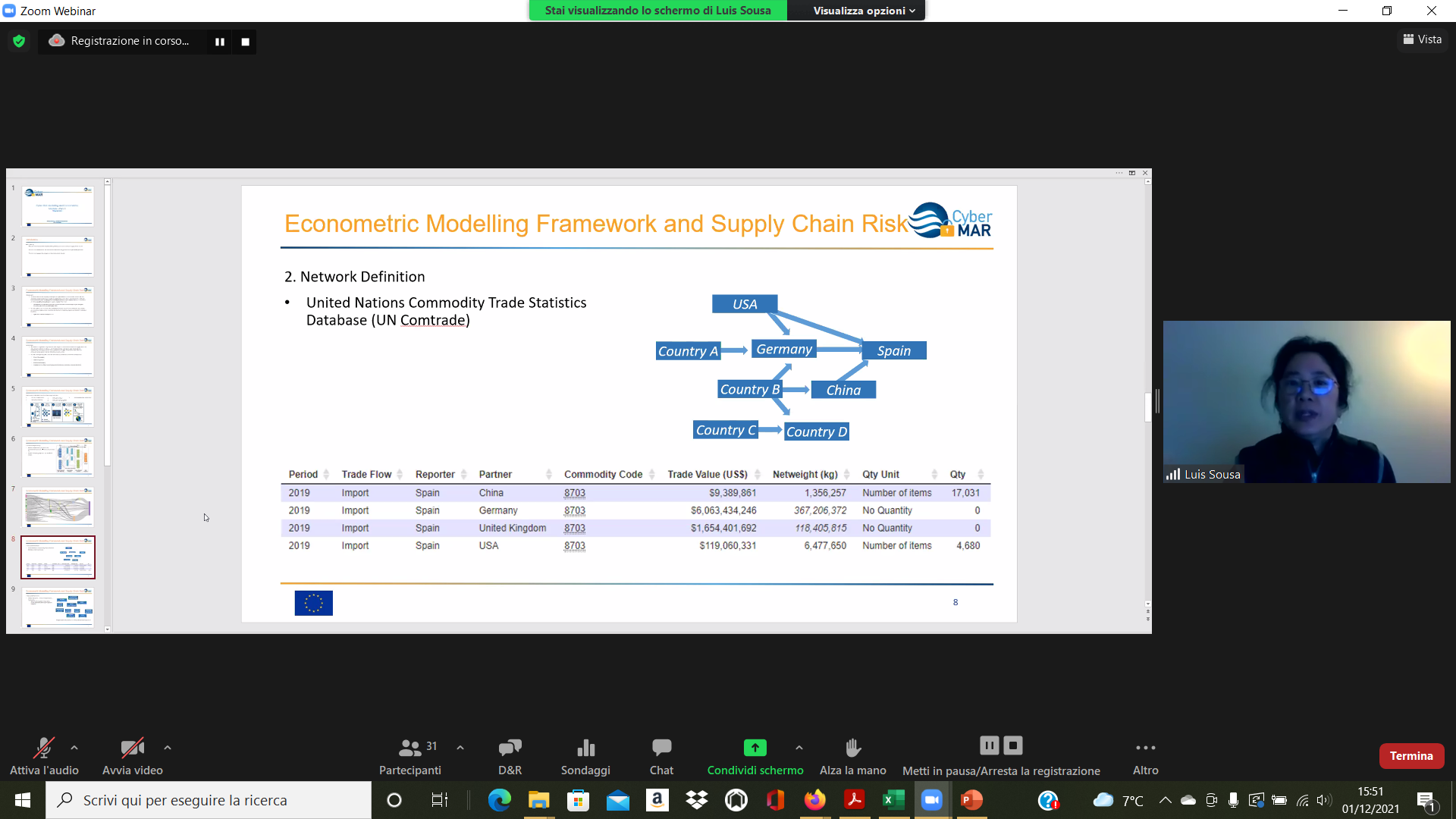Image resolution: width=1456 pixels, height=819 pixels.
Task: Open the Vista view menu
Action: [x=1423, y=39]
